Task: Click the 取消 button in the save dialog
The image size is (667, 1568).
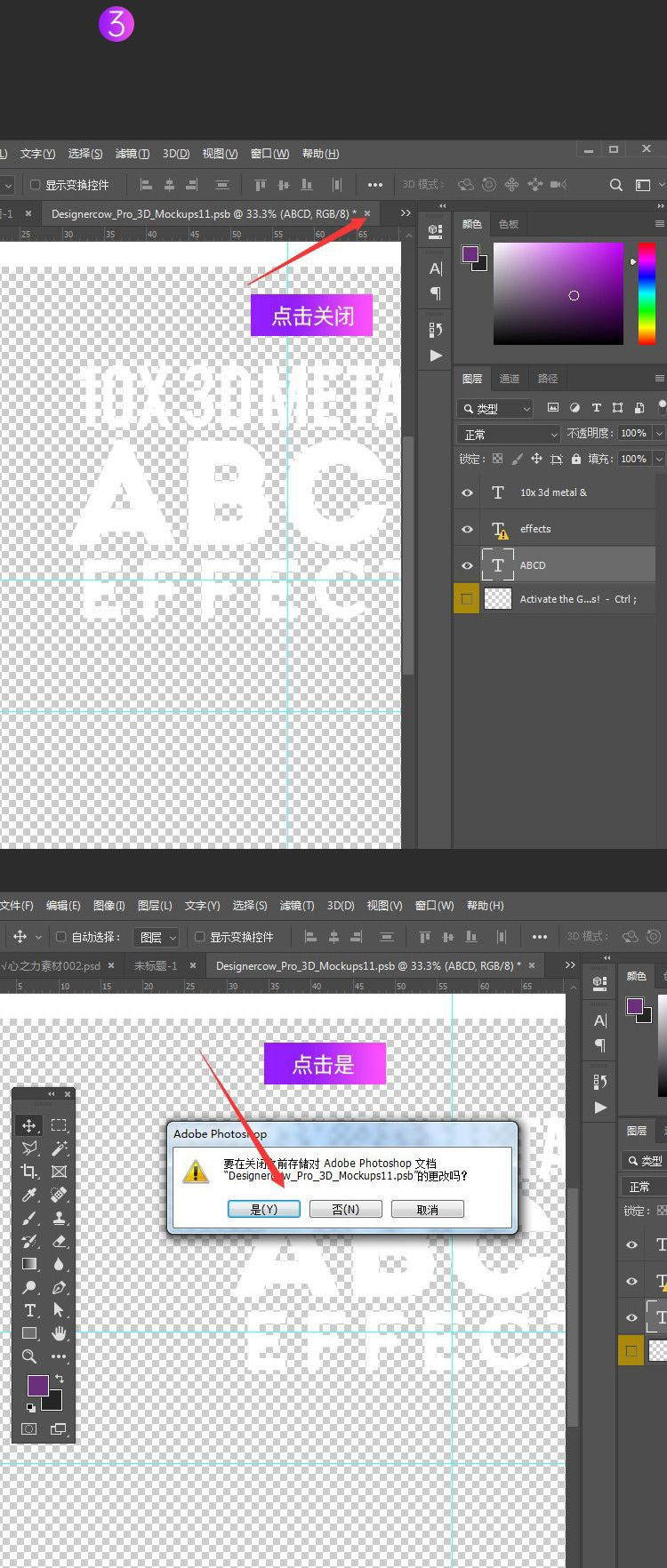Action: 428,1209
